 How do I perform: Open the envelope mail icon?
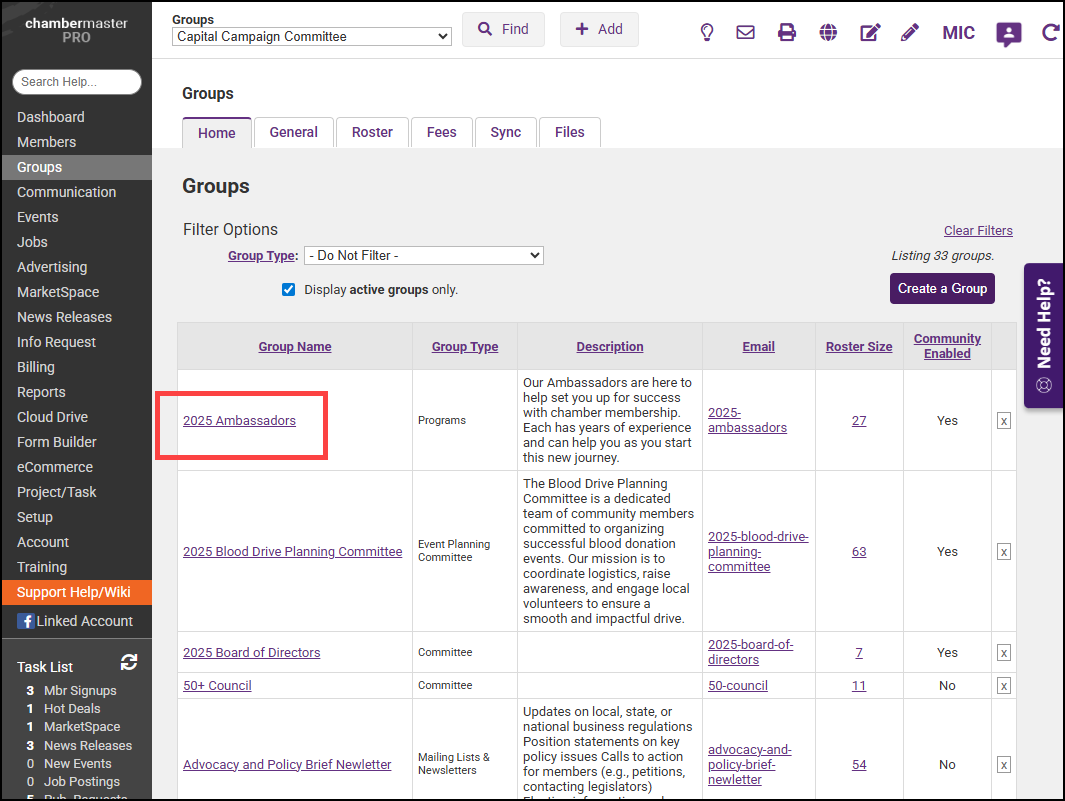(x=745, y=32)
